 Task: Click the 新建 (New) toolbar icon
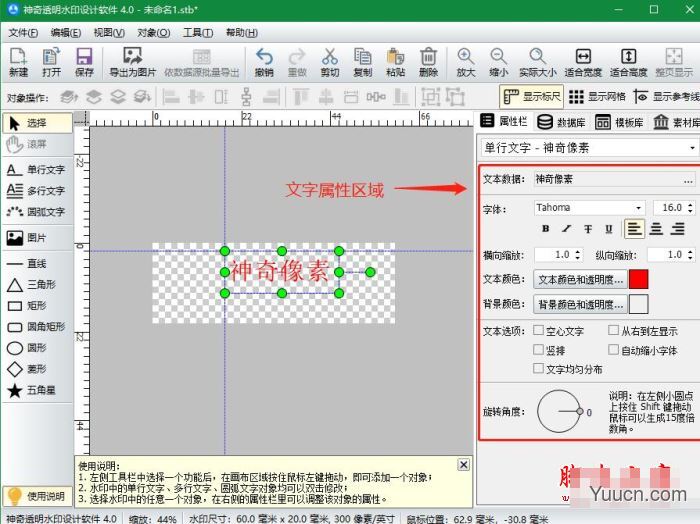(x=18, y=62)
